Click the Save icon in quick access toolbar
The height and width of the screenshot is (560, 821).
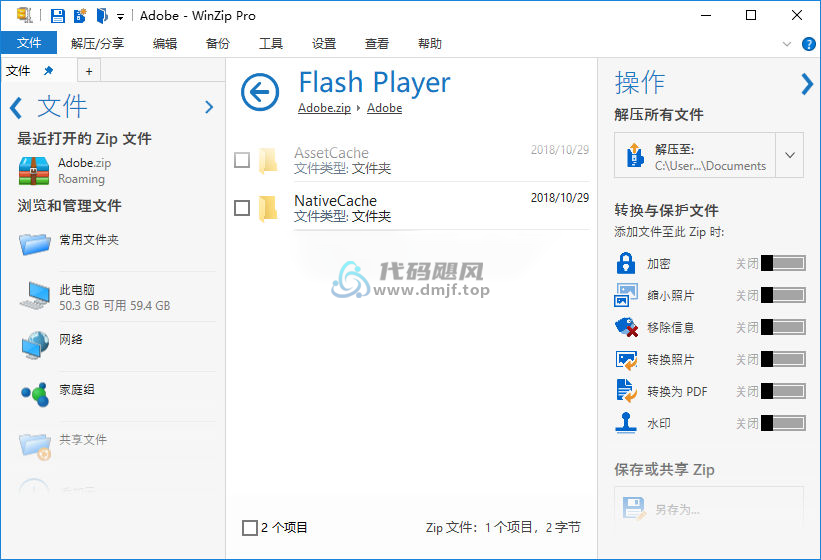(58, 16)
